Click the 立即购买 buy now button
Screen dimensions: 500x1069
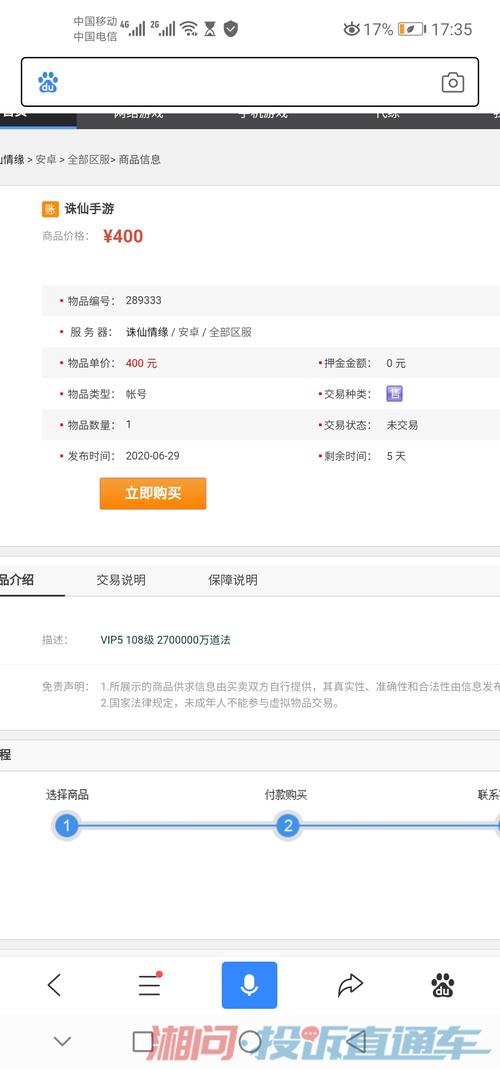tap(153, 494)
